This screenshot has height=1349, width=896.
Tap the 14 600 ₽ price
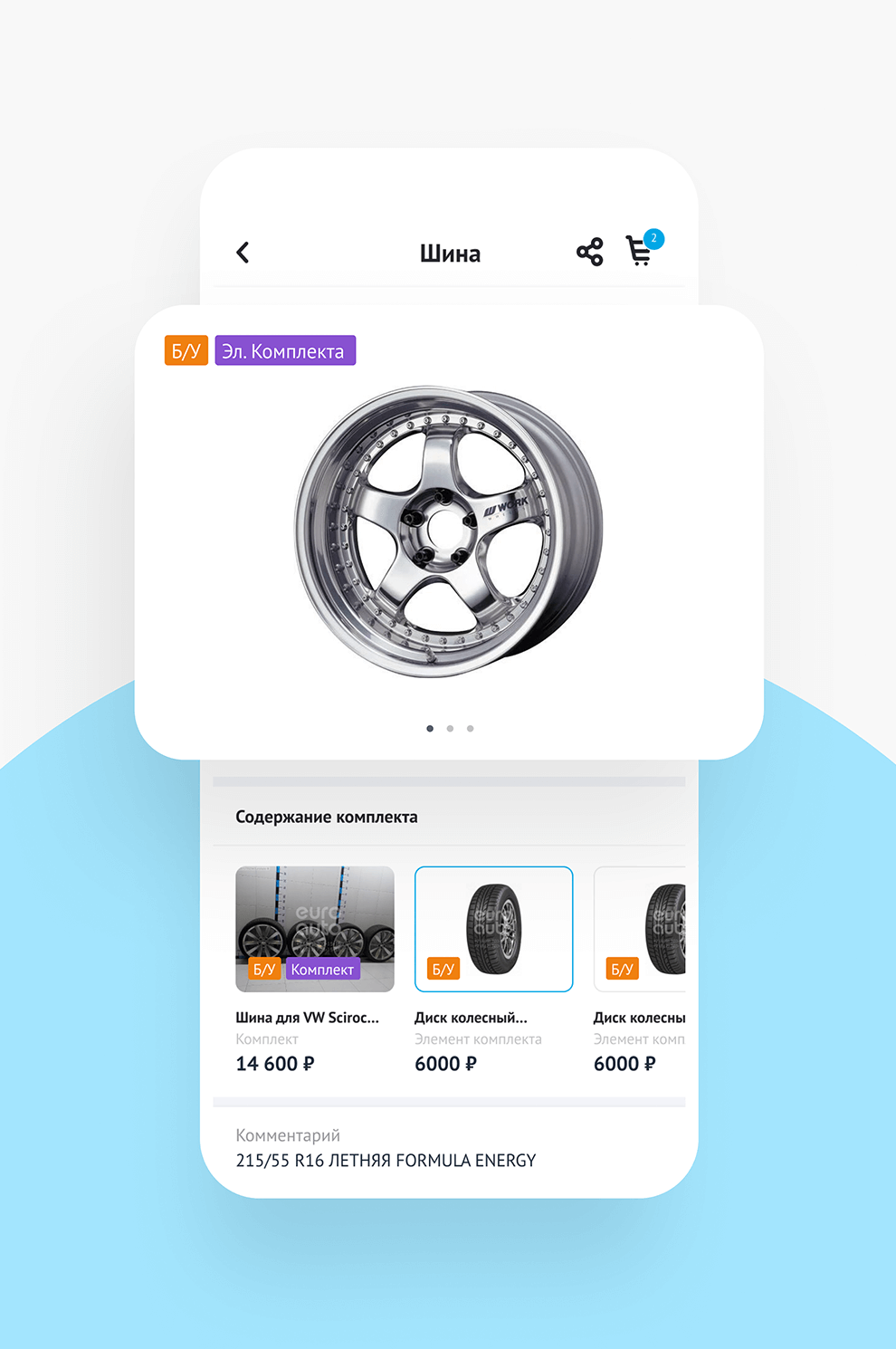[x=275, y=1064]
